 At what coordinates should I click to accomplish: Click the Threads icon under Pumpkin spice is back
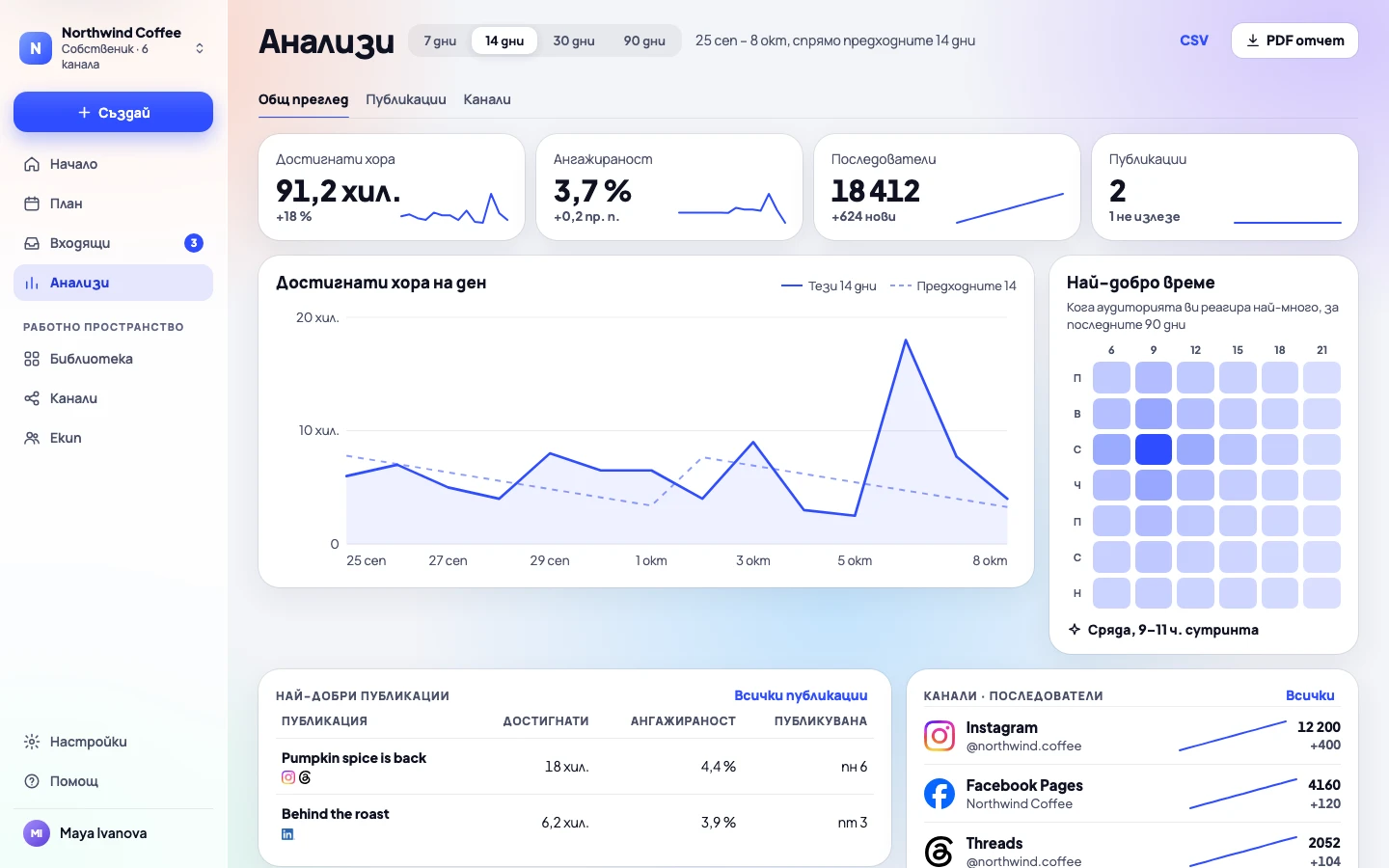tap(305, 777)
